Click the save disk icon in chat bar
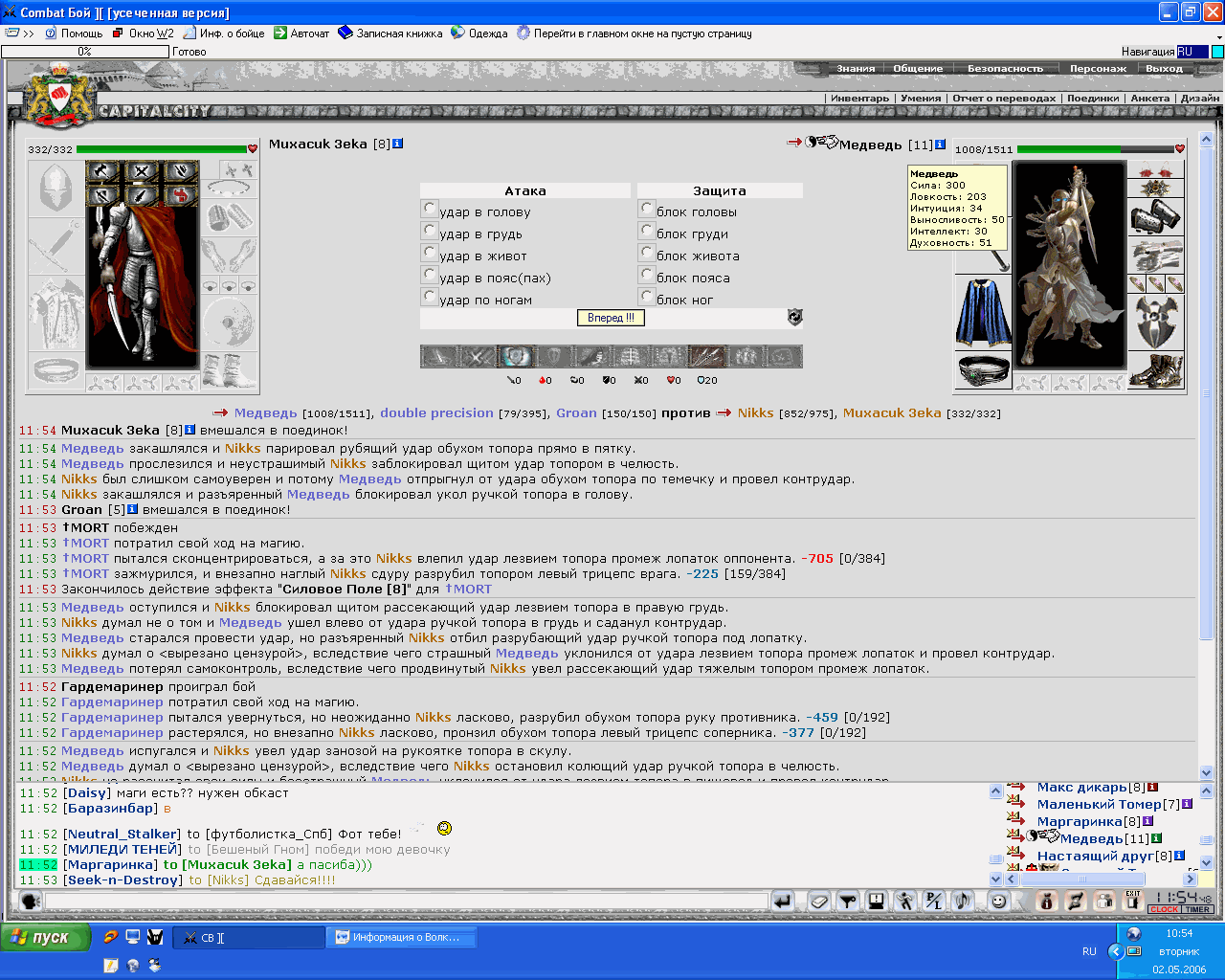 876,901
